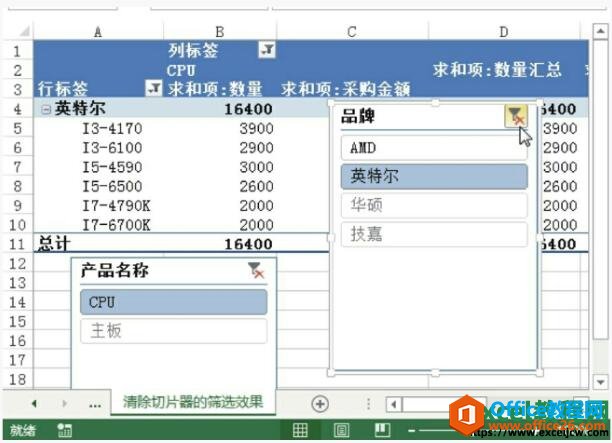This screenshot has height=443, width=612.
Task: Click 求和项:采购金额 header cell
Action: click(345, 89)
